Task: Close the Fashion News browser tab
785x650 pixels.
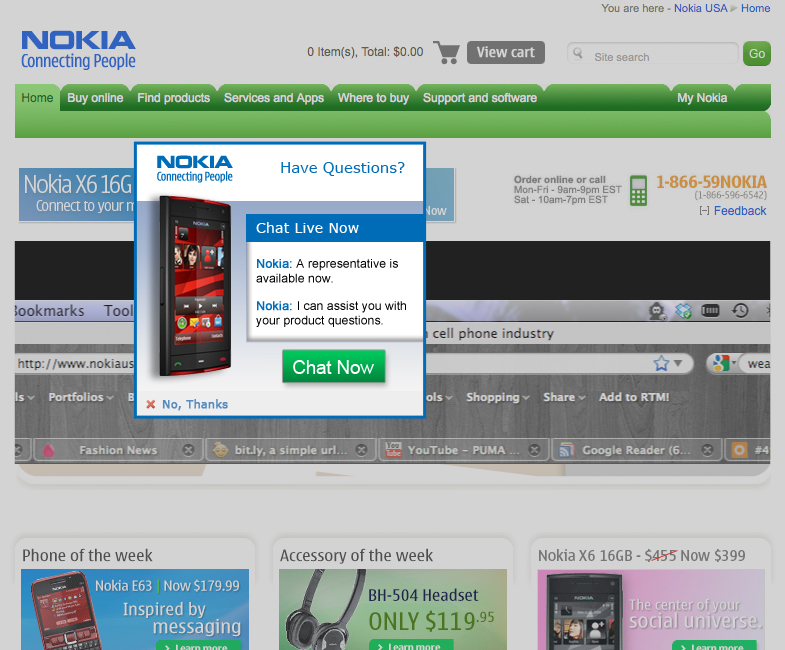Action: point(187,450)
